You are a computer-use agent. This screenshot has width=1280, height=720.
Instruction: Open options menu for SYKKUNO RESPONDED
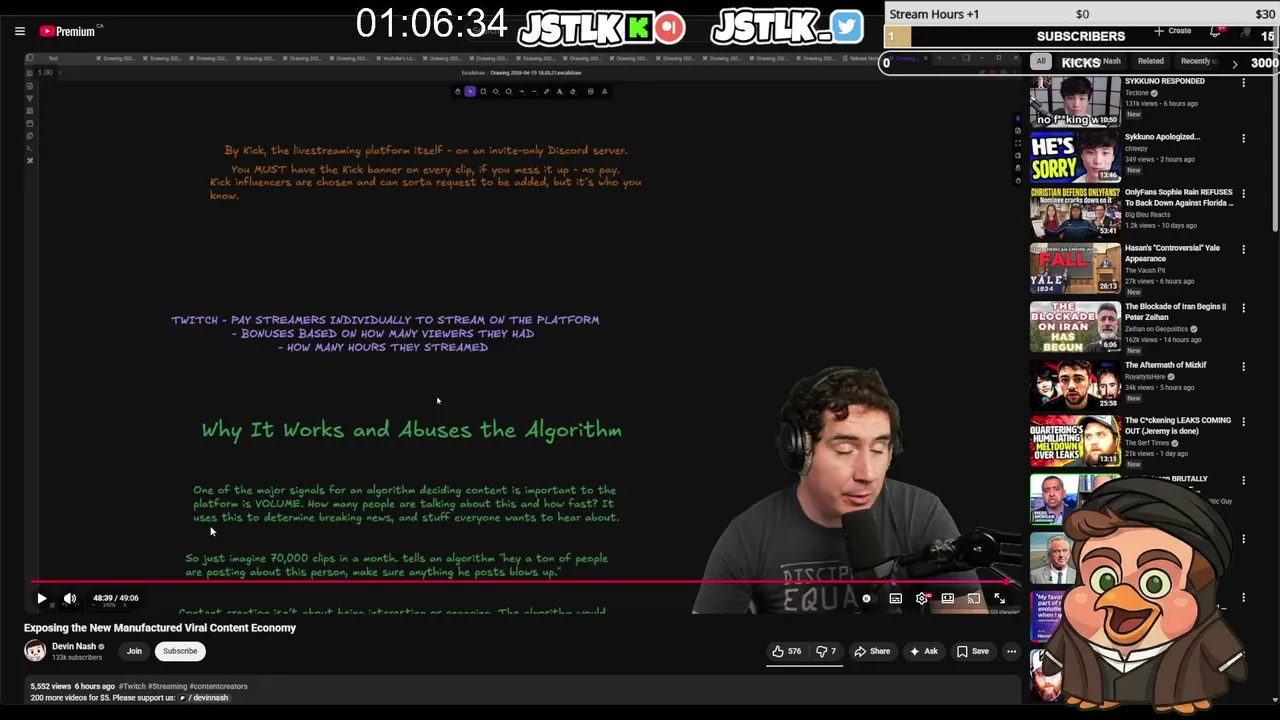(1243, 83)
